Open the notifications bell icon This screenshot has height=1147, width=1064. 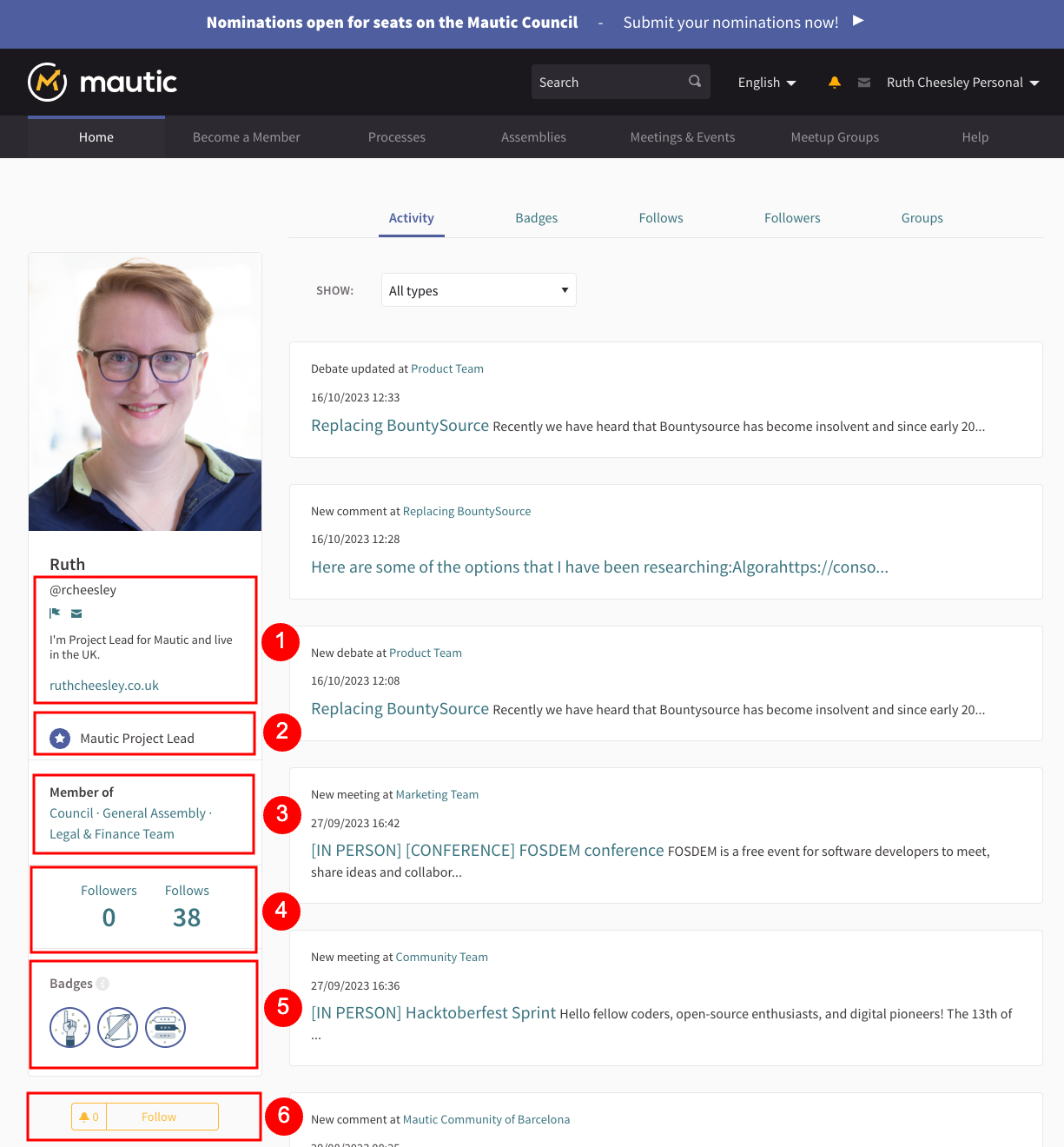(x=834, y=83)
